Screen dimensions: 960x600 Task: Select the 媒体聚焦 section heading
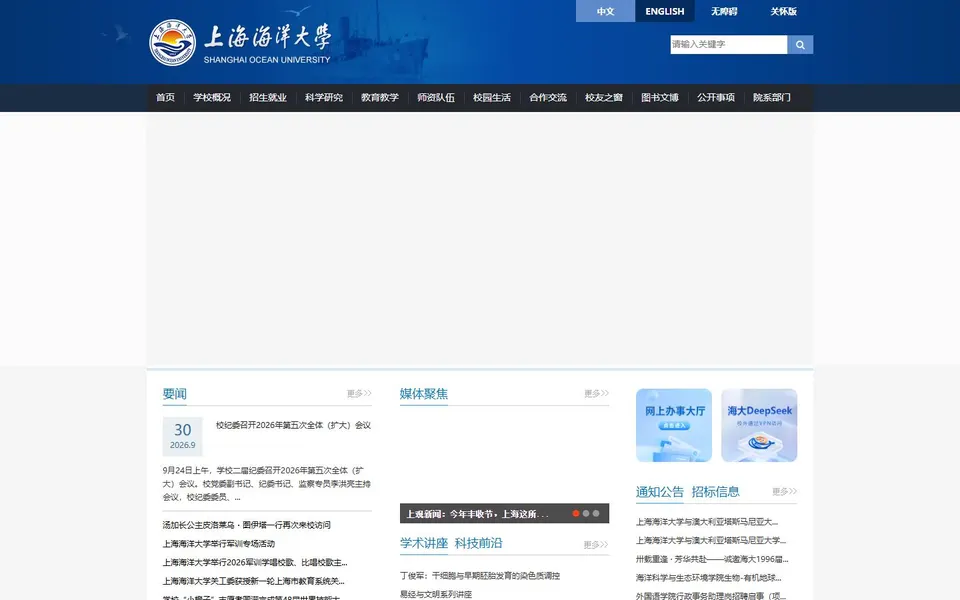424,394
